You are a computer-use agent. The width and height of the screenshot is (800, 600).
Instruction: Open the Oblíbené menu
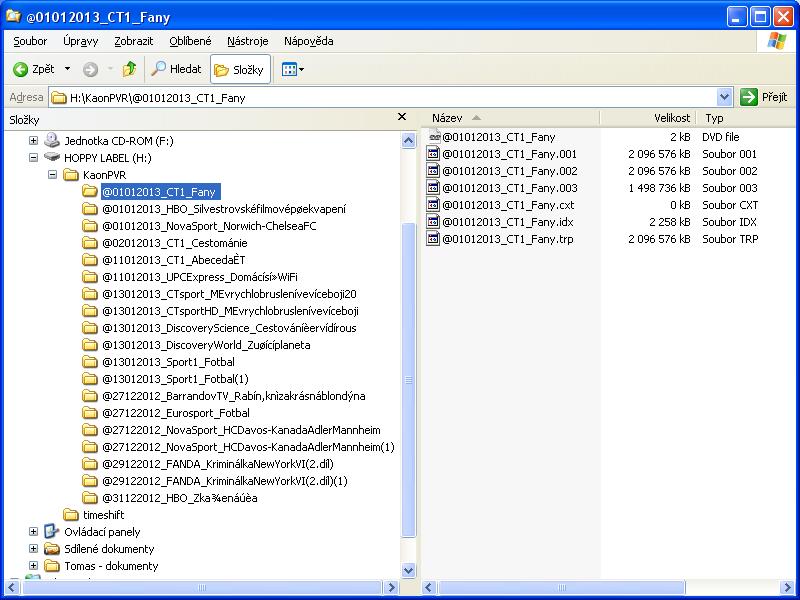(190, 41)
